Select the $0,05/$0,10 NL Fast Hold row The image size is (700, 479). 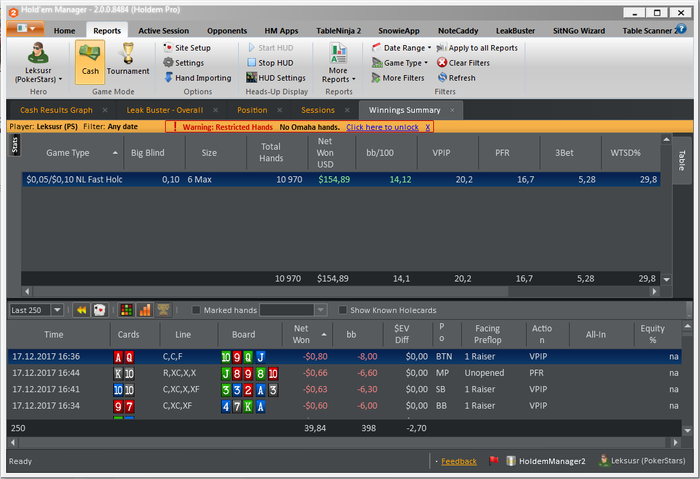(x=341, y=179)
